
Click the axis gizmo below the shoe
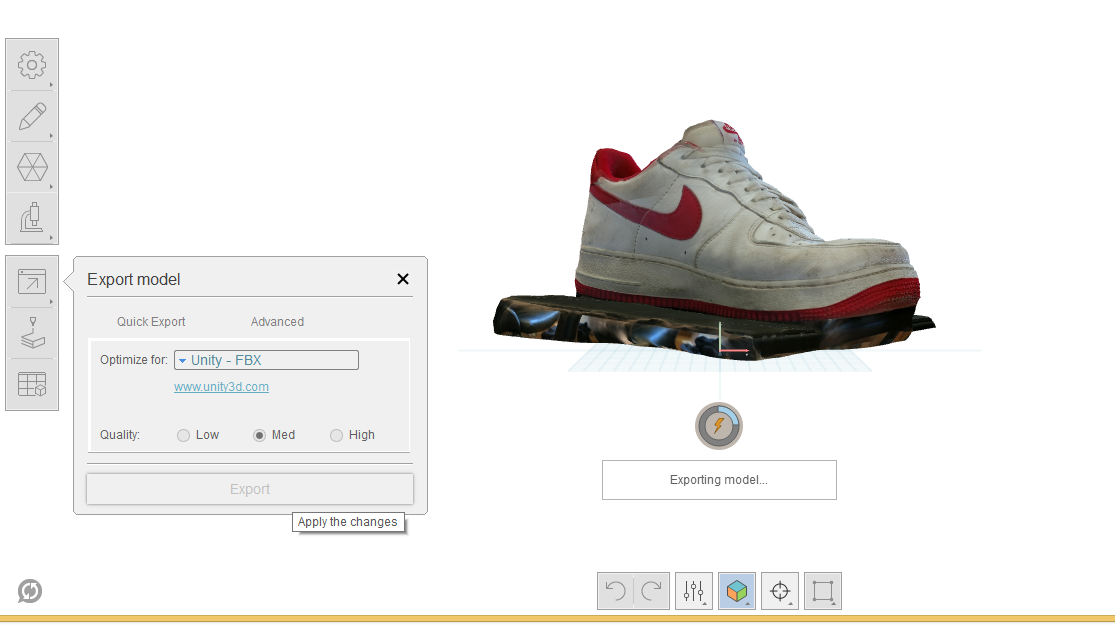coord(732,340)
